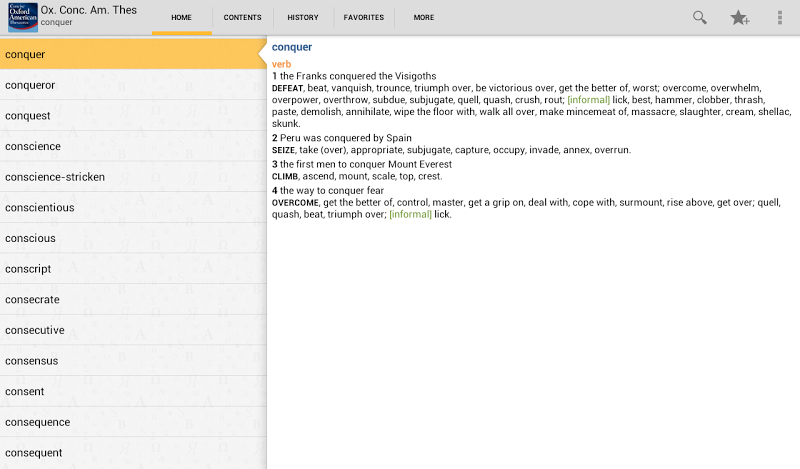Screen dimensions: 800x469
Task: Select the word conquer in list
Action: pos(133,54)
